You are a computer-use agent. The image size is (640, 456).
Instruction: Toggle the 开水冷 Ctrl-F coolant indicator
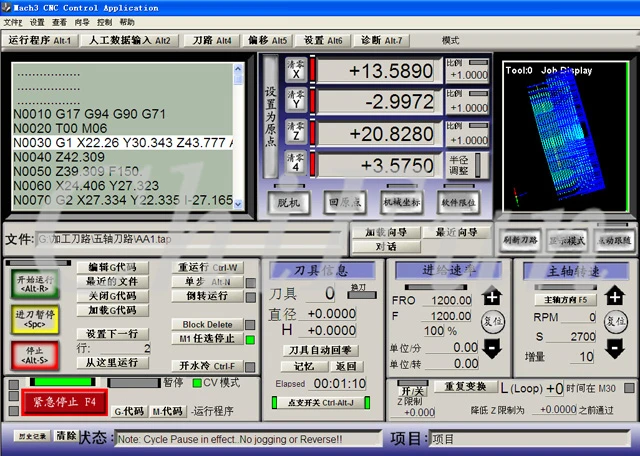(x=250, y=367)
